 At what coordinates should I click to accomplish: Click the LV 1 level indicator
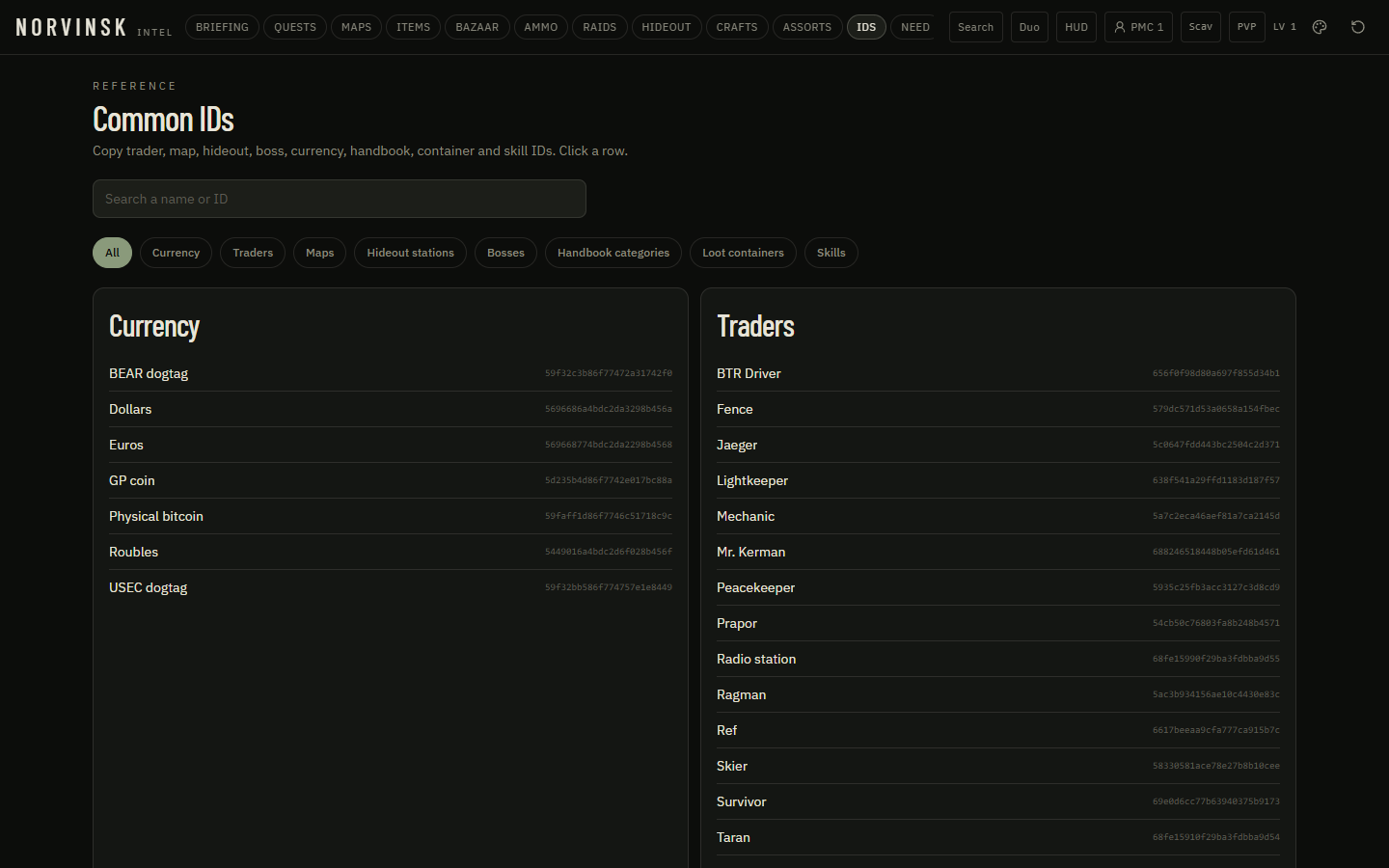tap(1285, 27)
